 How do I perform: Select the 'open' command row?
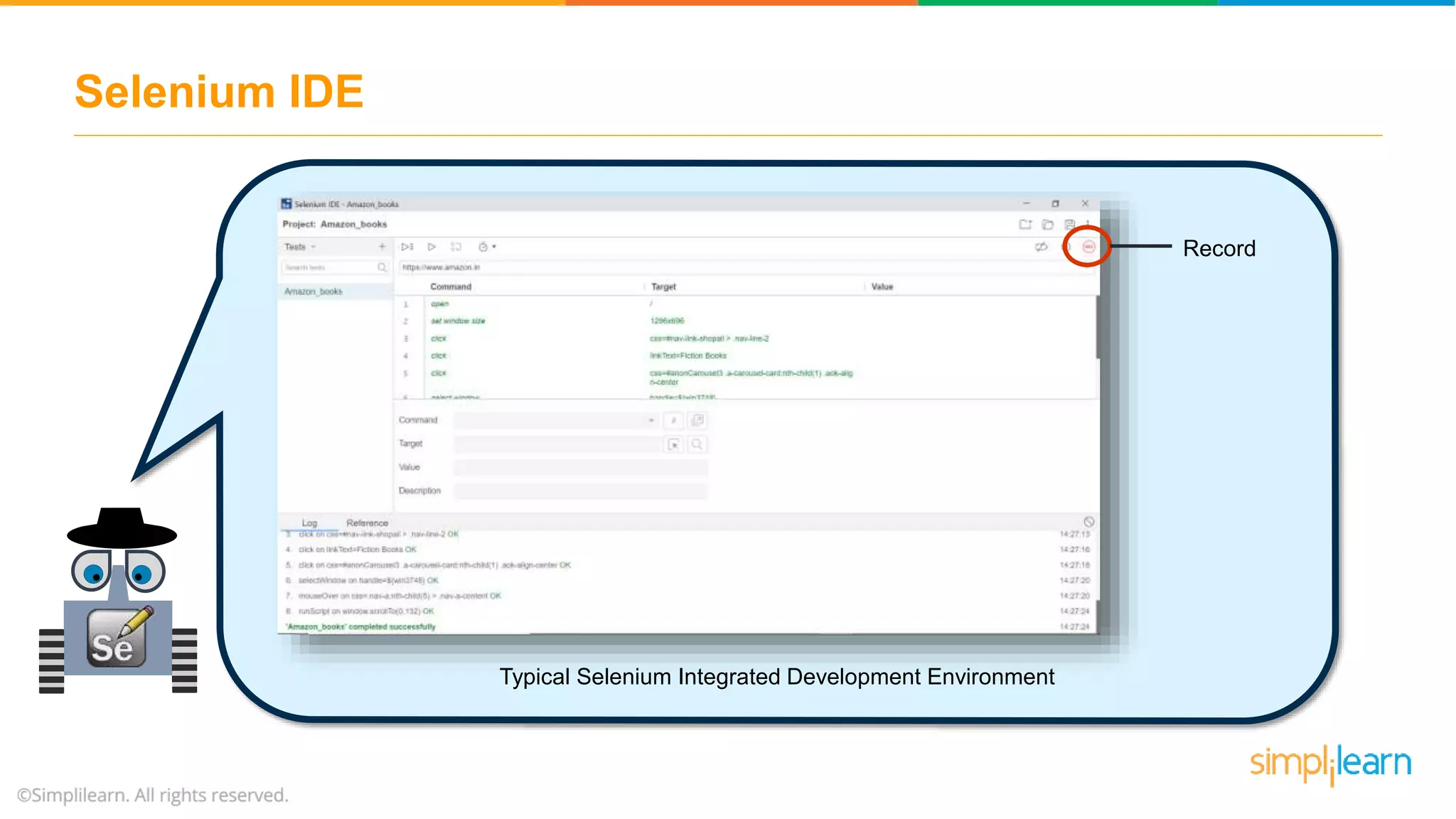click(745, 304)
